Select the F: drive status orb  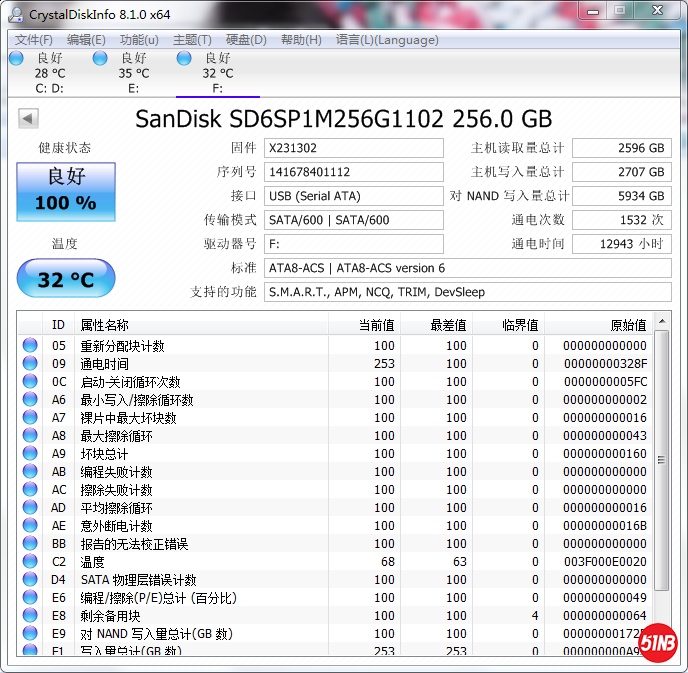point(184,59)
